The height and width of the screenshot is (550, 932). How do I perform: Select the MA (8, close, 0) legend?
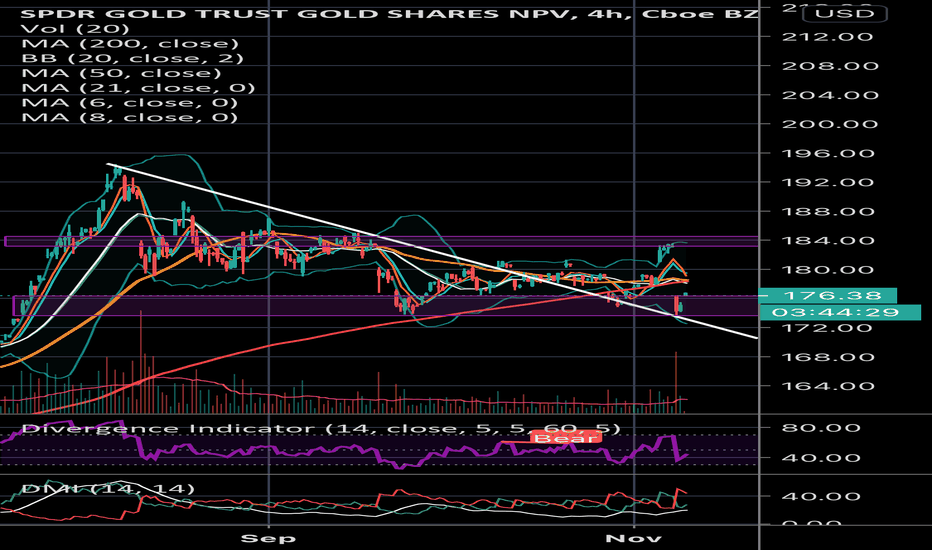point(130,117)
